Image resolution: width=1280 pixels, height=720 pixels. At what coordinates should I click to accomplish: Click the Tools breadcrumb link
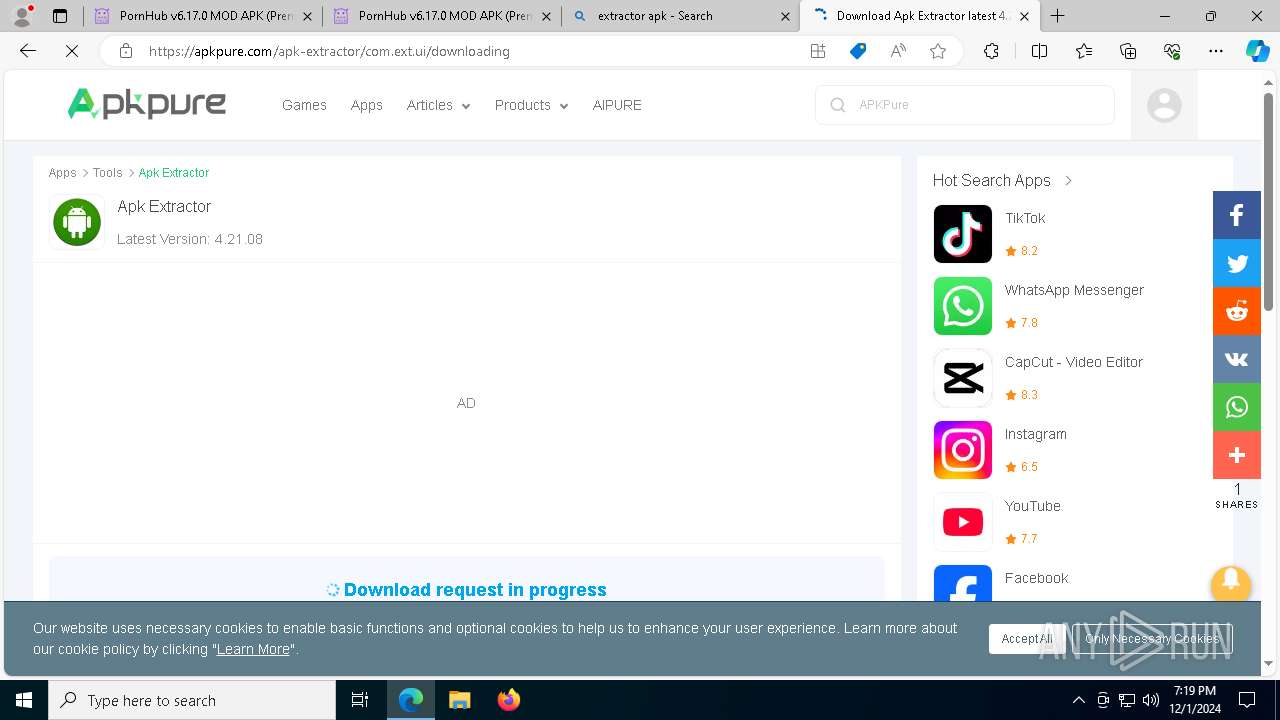108,173
